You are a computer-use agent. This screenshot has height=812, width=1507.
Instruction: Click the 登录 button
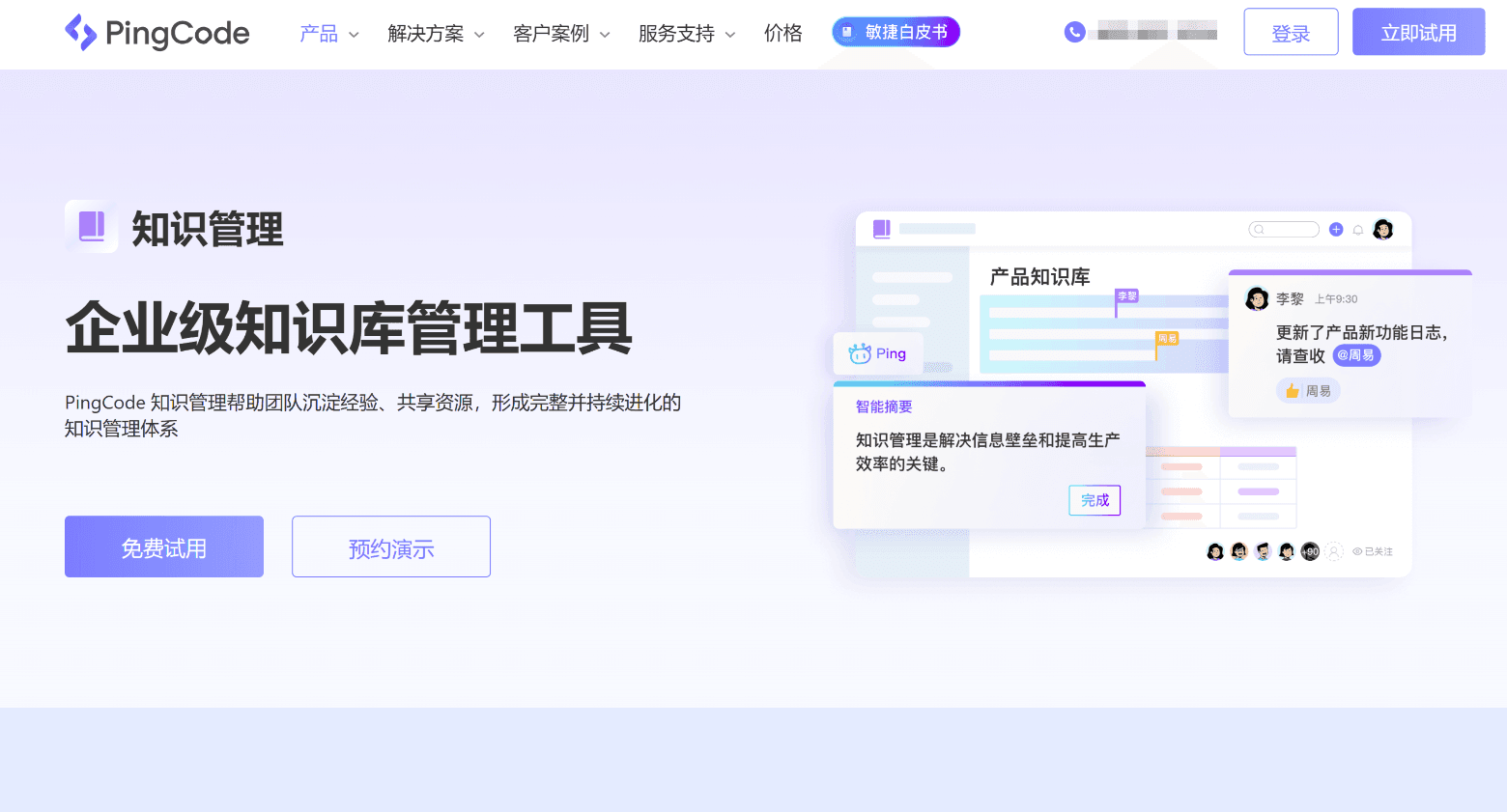(x=1291, y=32)
